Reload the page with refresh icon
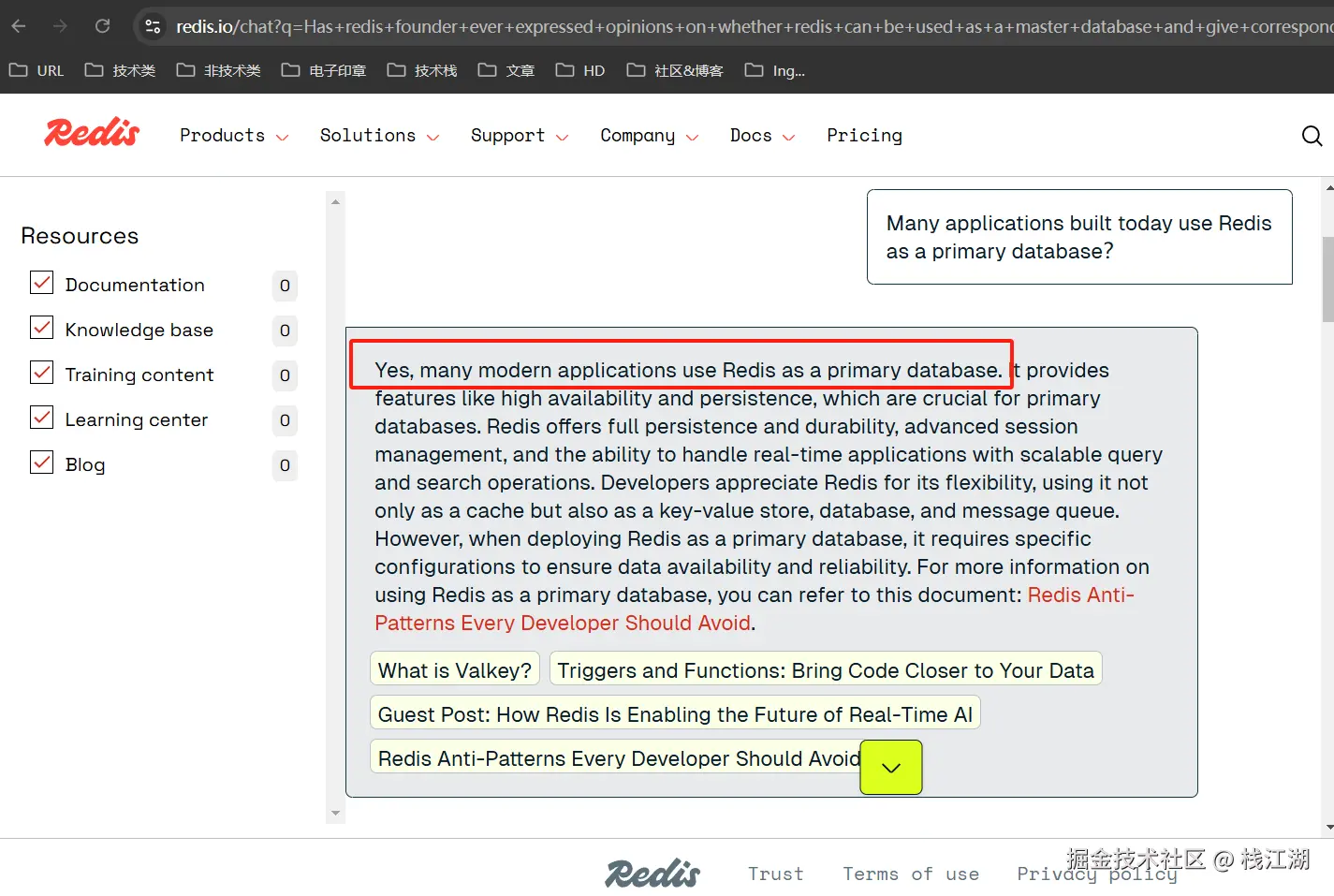This screenshot has width=1334, height=896. click(102, 26)
